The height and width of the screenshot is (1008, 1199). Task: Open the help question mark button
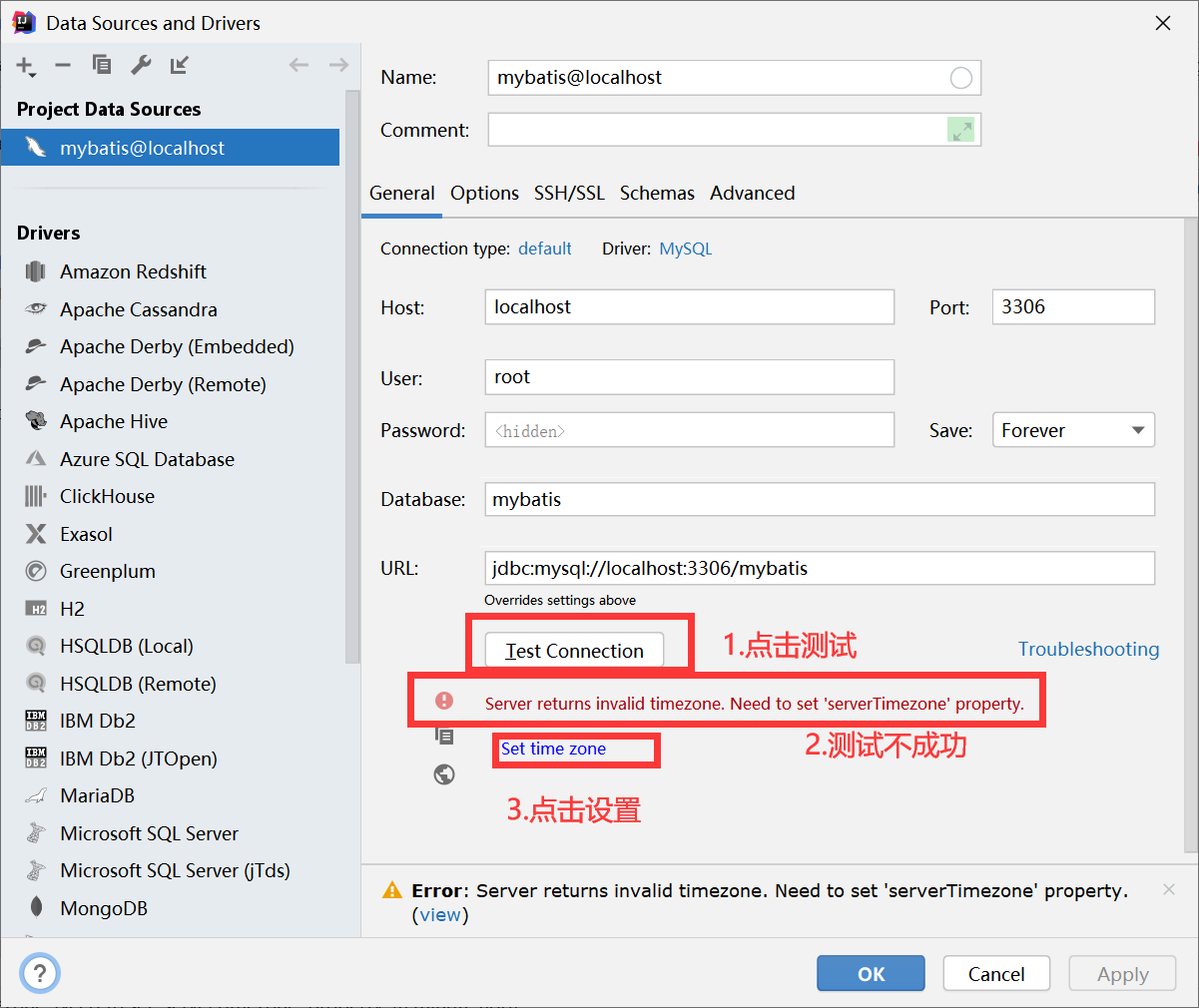tap(40, 972)
